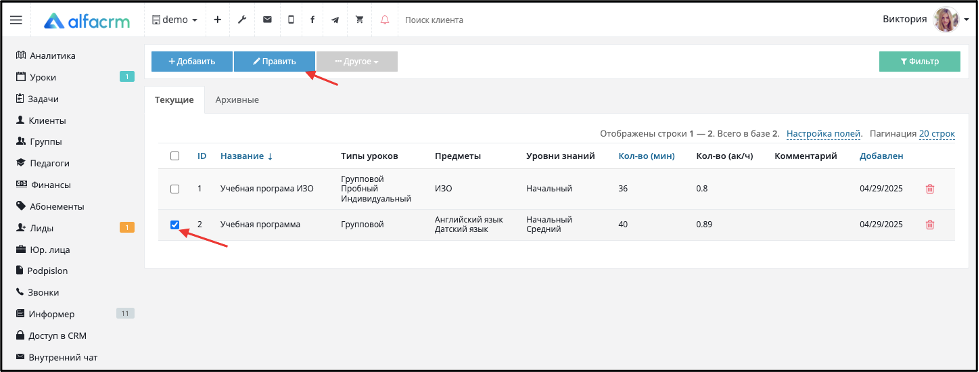Open the 20 строк pagination selector
This screenshot has width=979, height=372.
pos(937,134)
